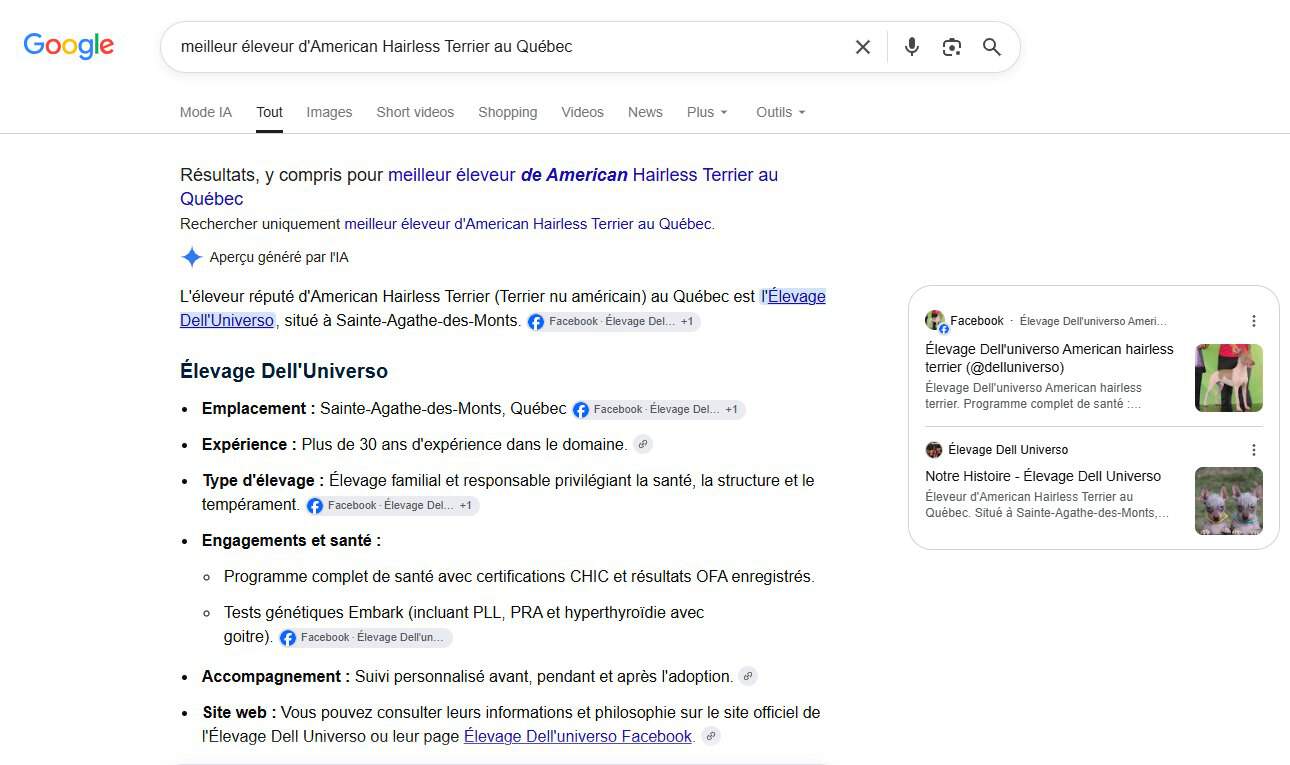Open Élevage Dell'universo Facebook link
Image resolution: width=1290 pixels, height=765 pixels.
point(578,736)
